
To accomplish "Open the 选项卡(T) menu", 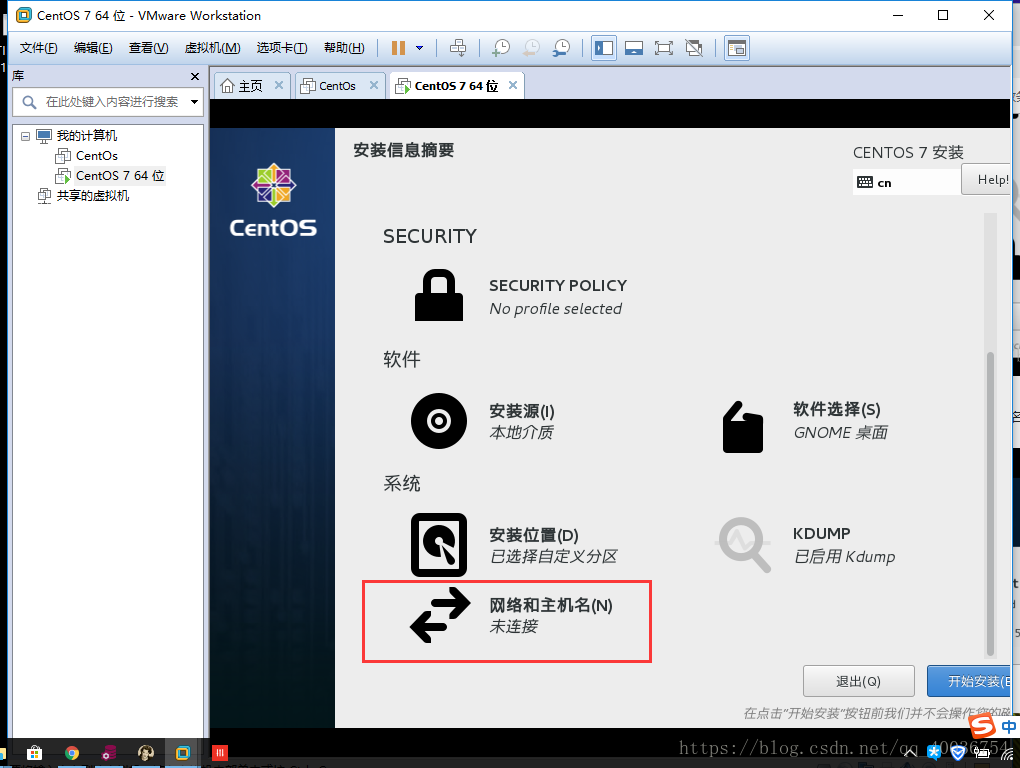I will point(282,48).
